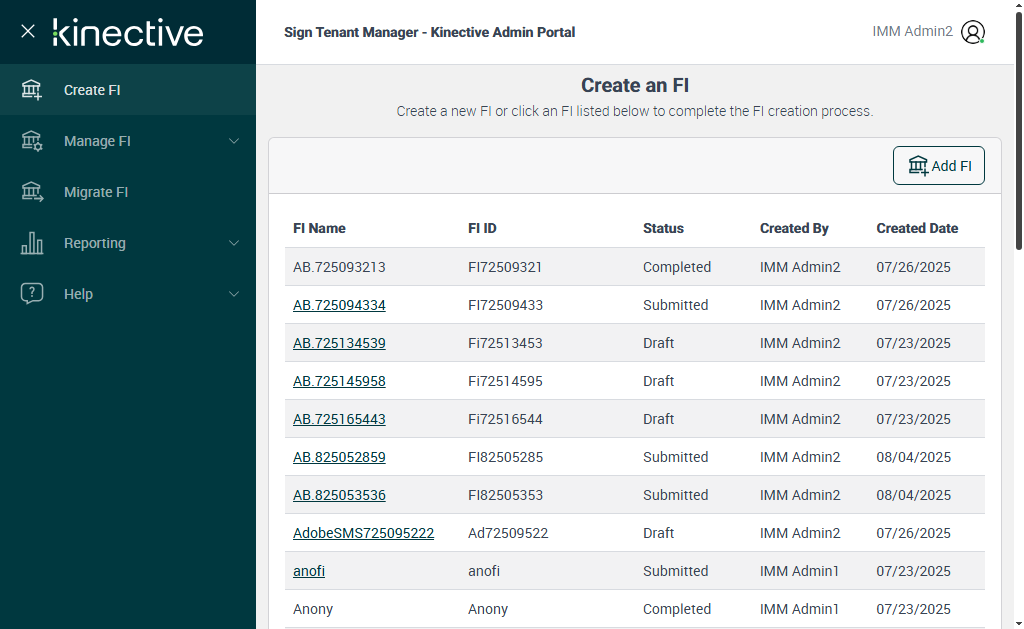The width and height of the screenshot is (1024, 629).
Task: Select Create FI in the sidebar
Action: [92, 90]
